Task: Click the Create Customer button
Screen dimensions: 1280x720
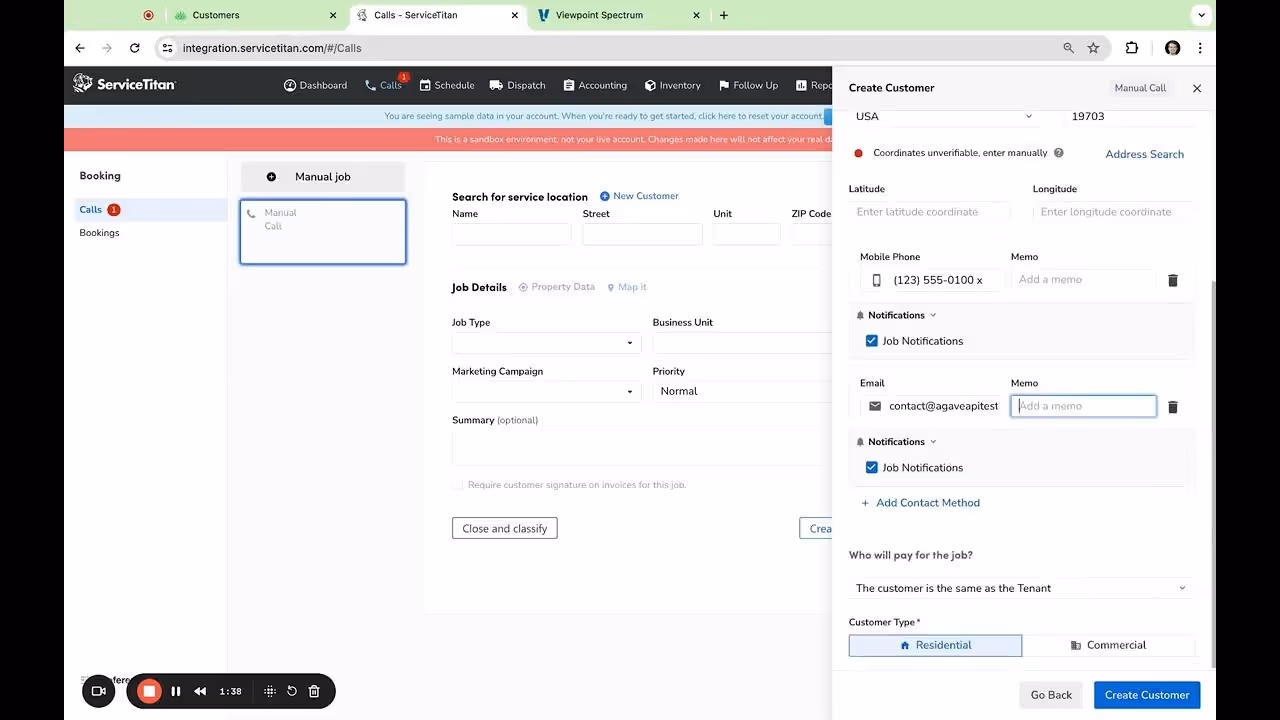Action: (x=1147, y=695)
